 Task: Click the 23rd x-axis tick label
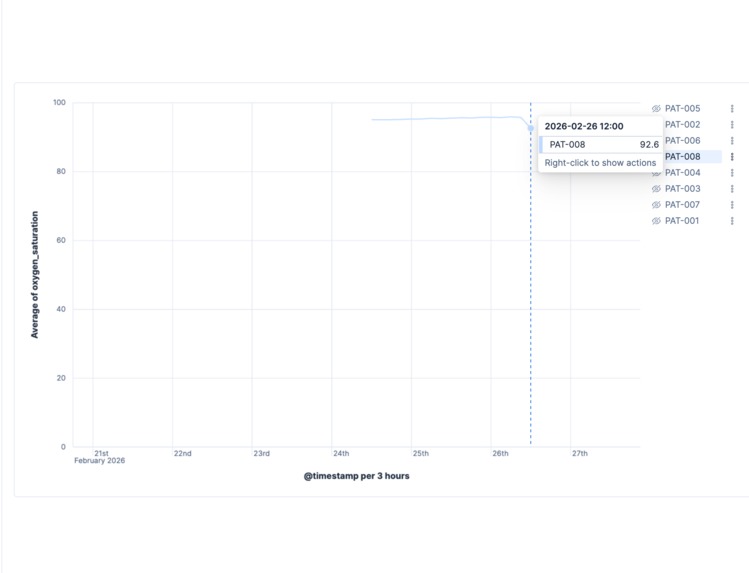pyautogui.click(x=261, y=453)
